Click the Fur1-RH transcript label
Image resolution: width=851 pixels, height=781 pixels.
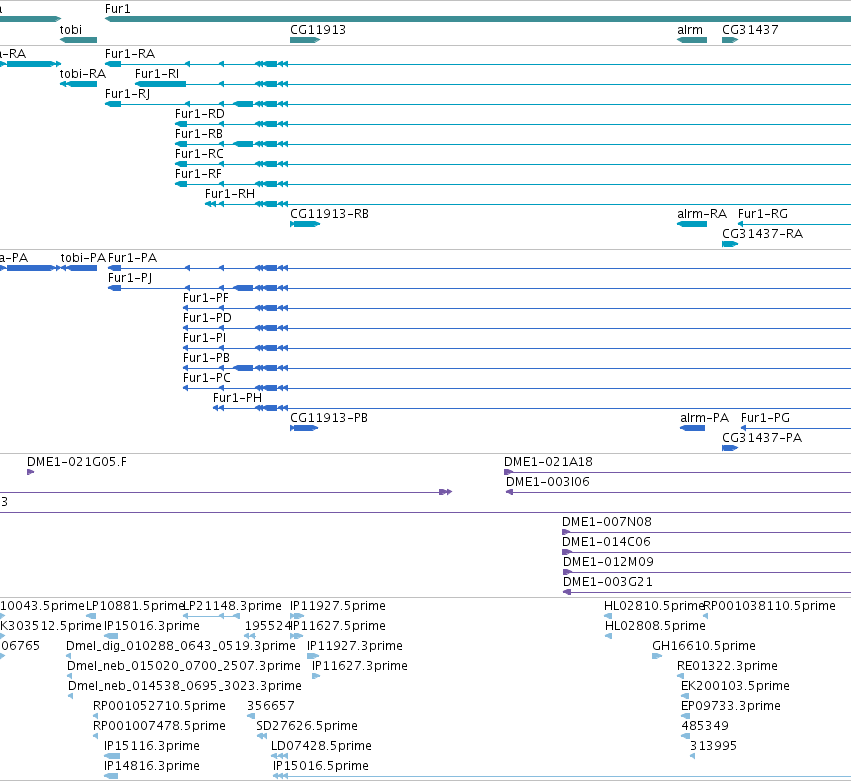[x=230, y=194]
